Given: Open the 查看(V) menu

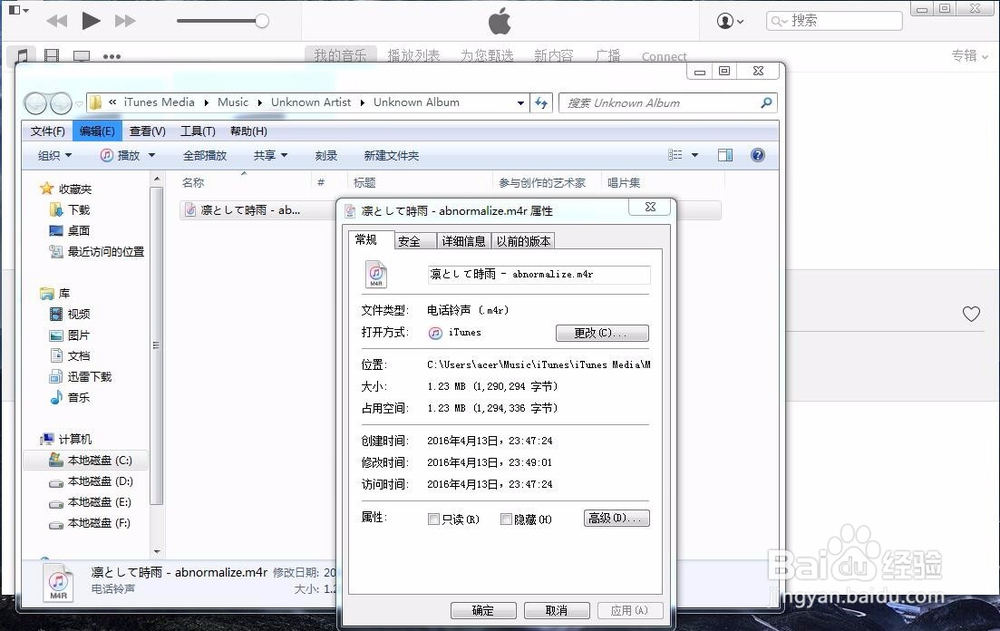Looking at the screenshot, I should pos(147,131).
